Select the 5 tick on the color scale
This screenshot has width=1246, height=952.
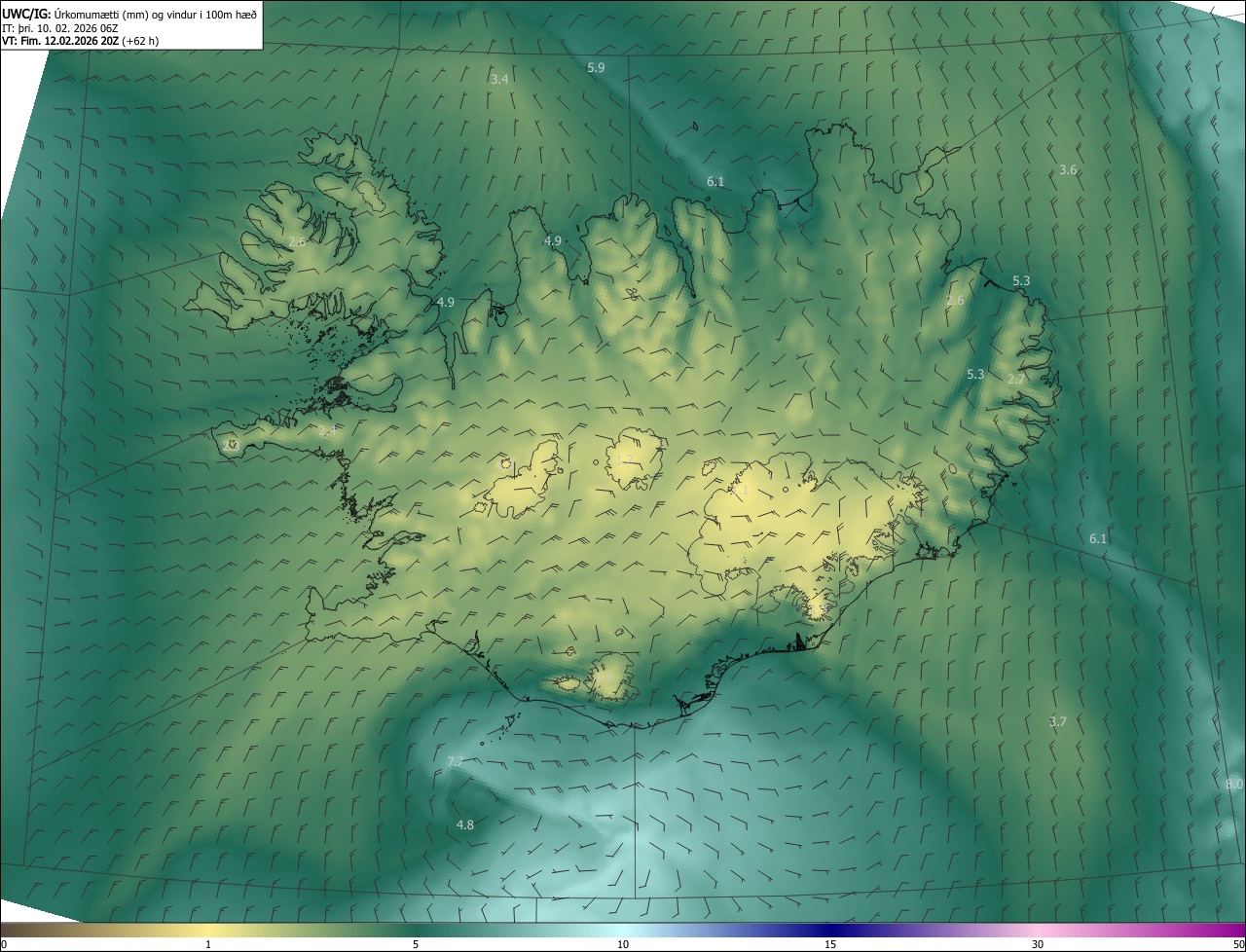point(416,945)
